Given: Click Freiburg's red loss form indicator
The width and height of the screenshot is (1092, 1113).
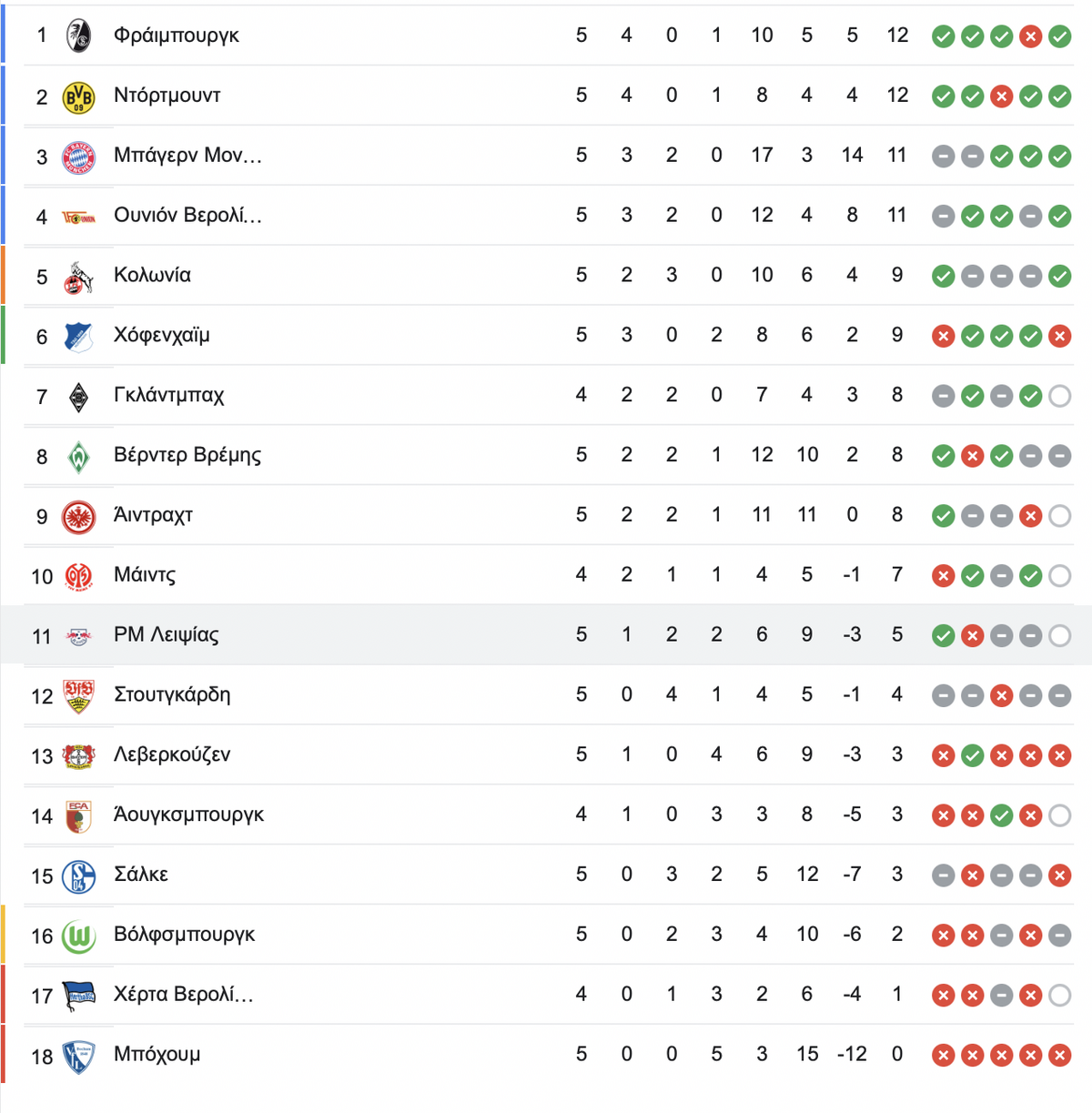Looking at the screenshot, I should pos(1030,36).
